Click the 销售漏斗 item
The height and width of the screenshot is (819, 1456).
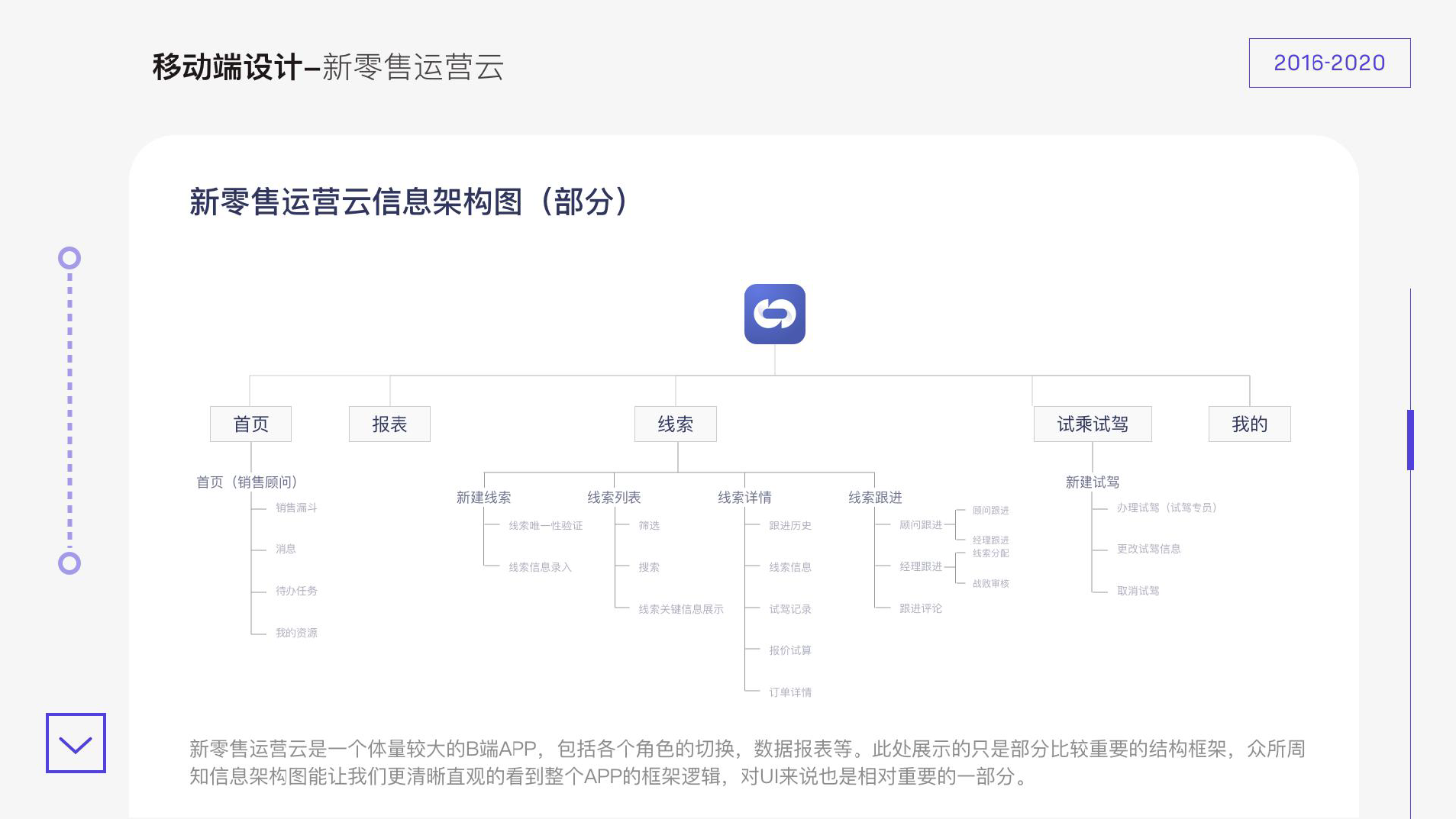[x=296, y=508]
